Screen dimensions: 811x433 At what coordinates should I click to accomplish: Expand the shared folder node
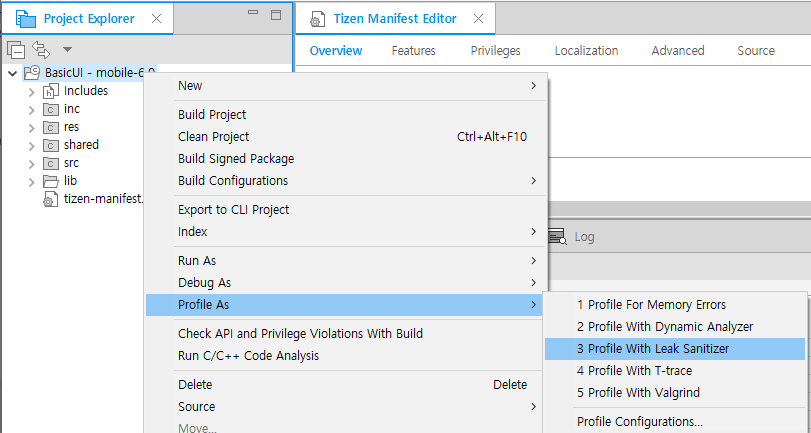(x=32, y=145)
